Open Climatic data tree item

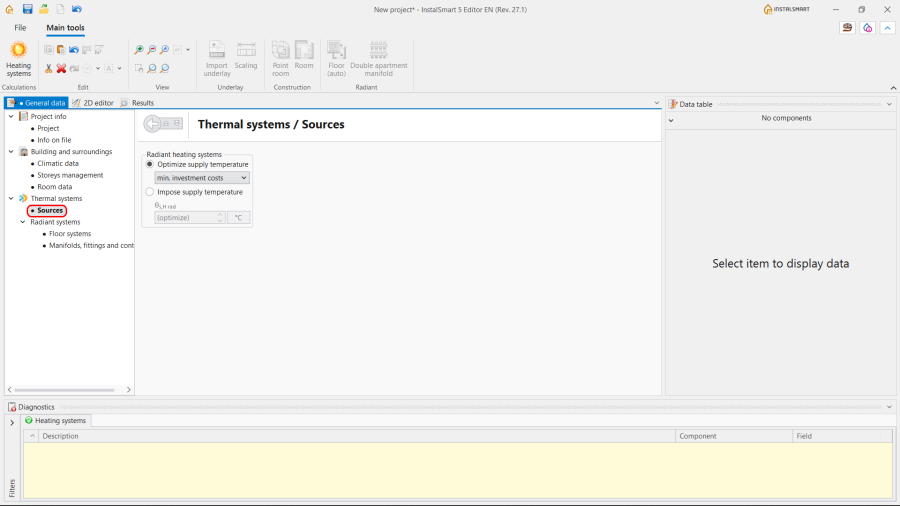pyautogui.click(x=58, y=164)
